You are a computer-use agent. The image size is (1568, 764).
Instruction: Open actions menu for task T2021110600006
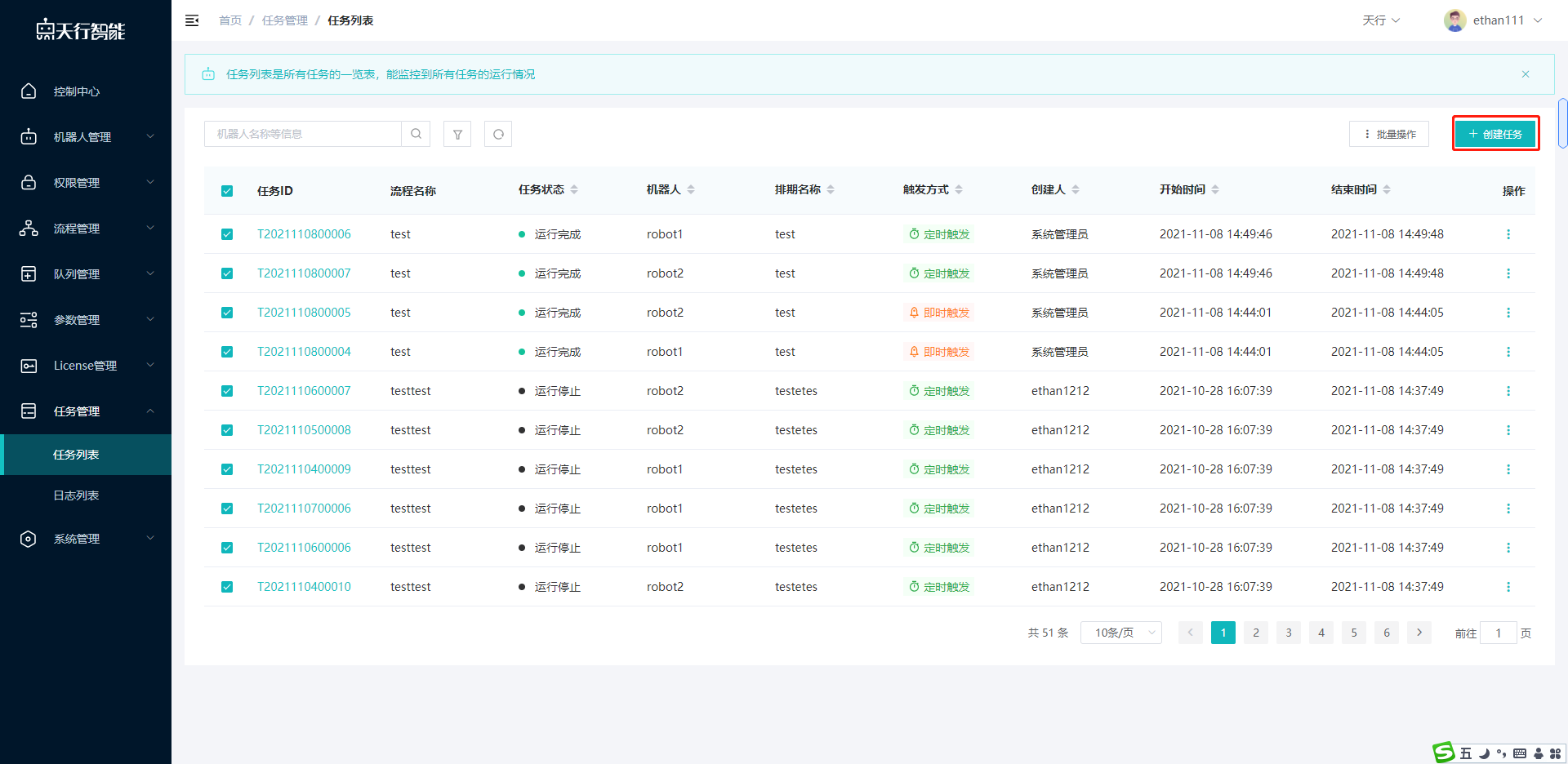1508,548
